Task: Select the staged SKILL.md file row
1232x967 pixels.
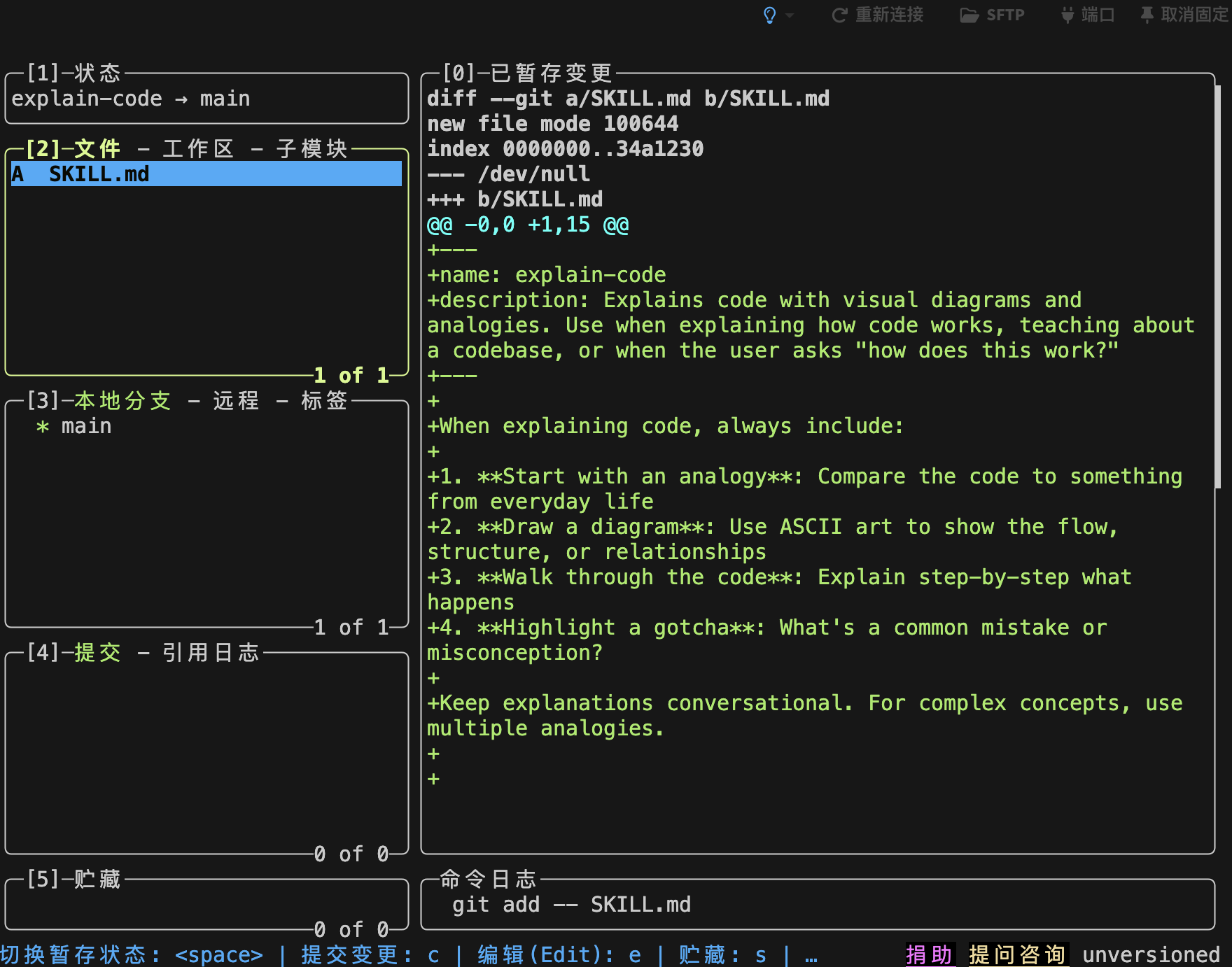Action: coord(206,174)
